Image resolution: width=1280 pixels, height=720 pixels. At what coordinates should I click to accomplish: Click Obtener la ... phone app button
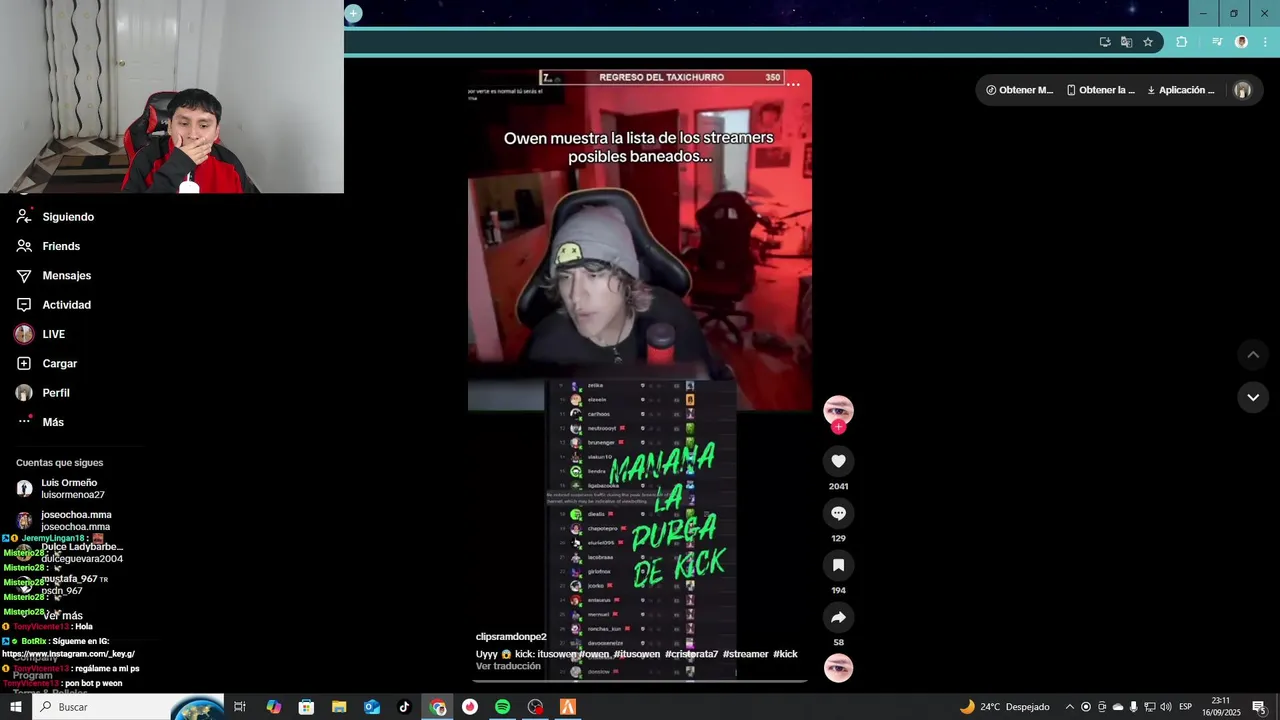click(x=1101, y=90)
